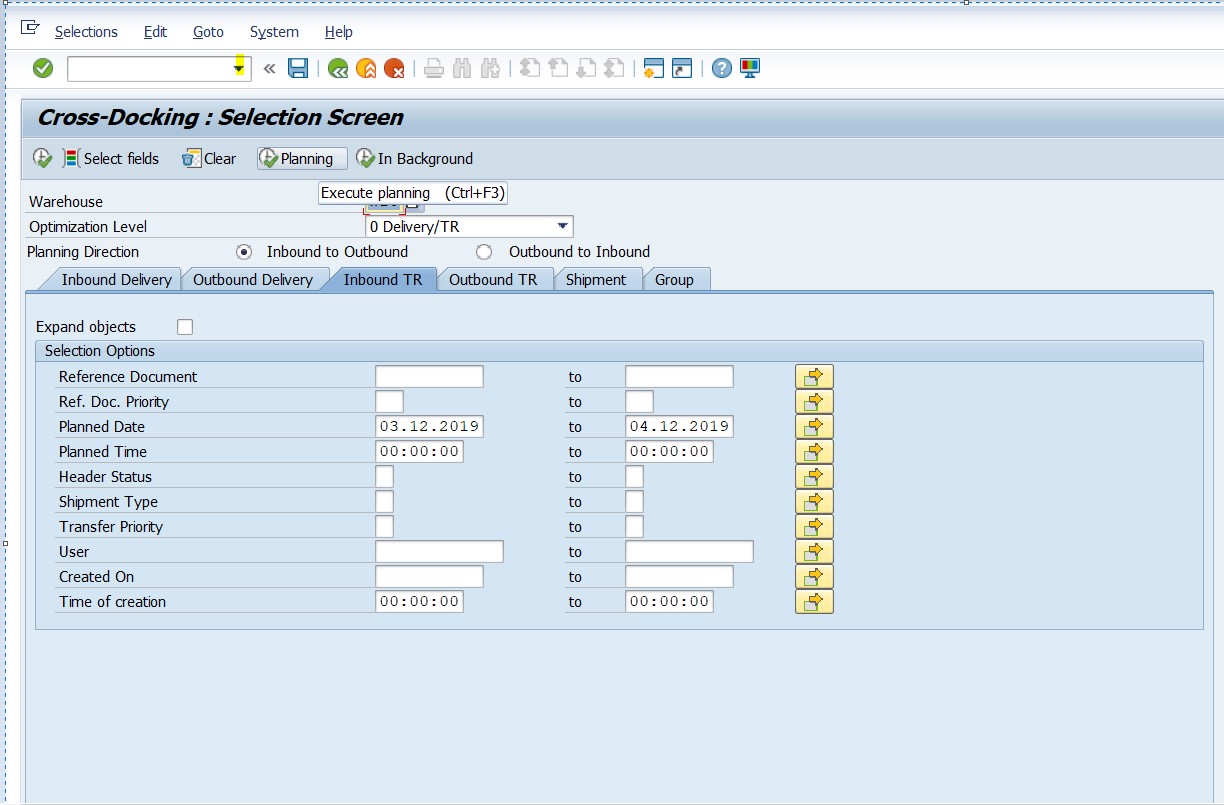Open the Selections menu

(x=86, y=32)
